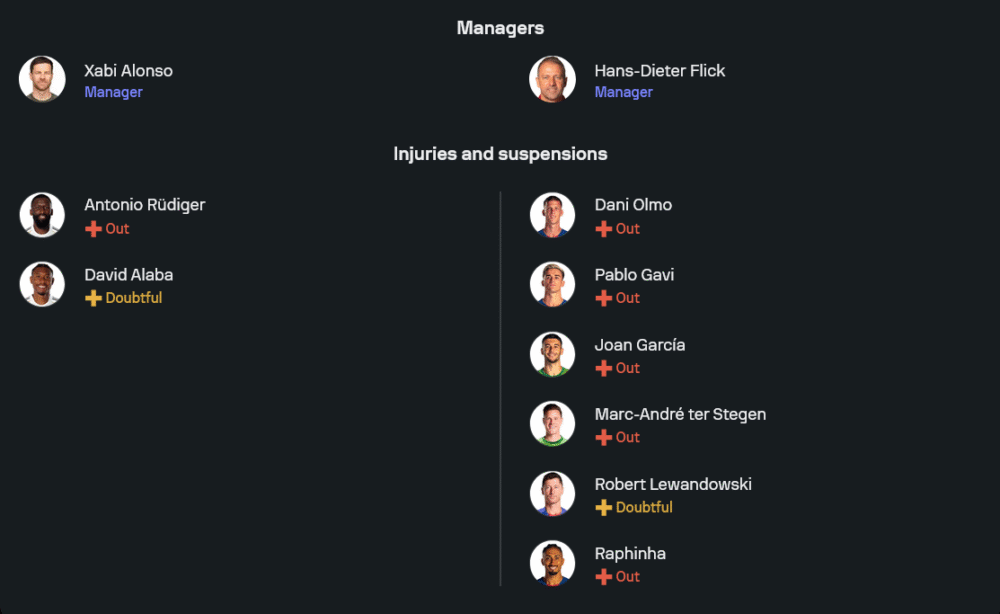Click the Injuries and suspensions heading
Screen dimensions: 1000x614
click(500, 154)
